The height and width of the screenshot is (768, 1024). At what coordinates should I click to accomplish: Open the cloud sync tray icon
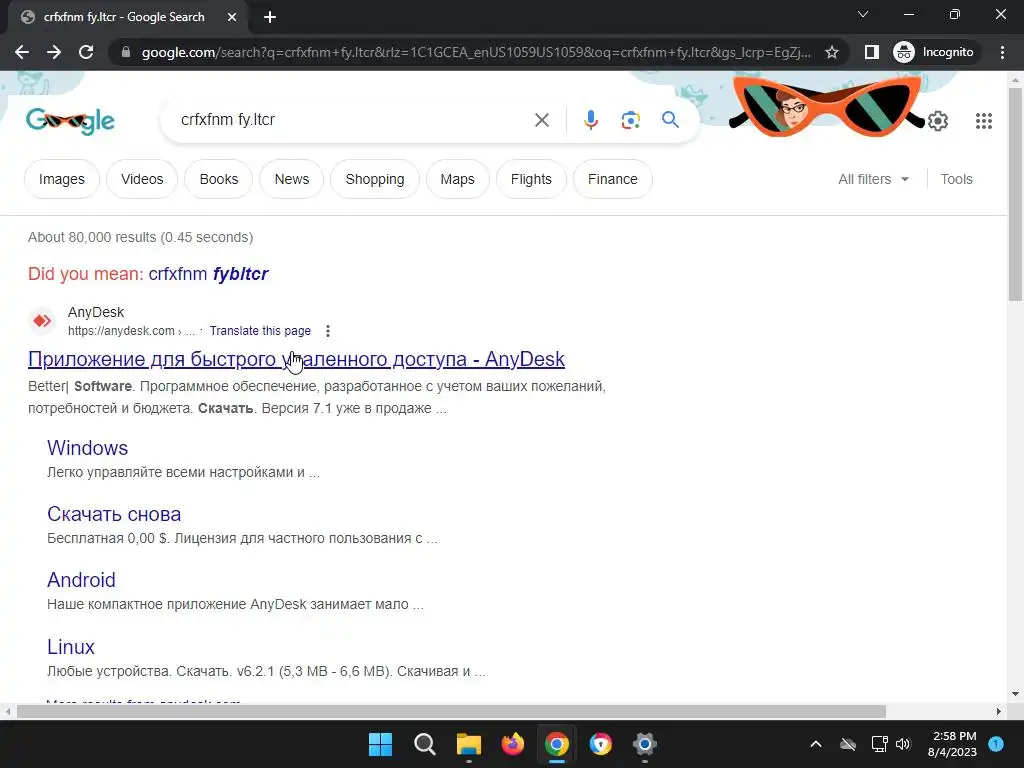click(x=848, y=744)
